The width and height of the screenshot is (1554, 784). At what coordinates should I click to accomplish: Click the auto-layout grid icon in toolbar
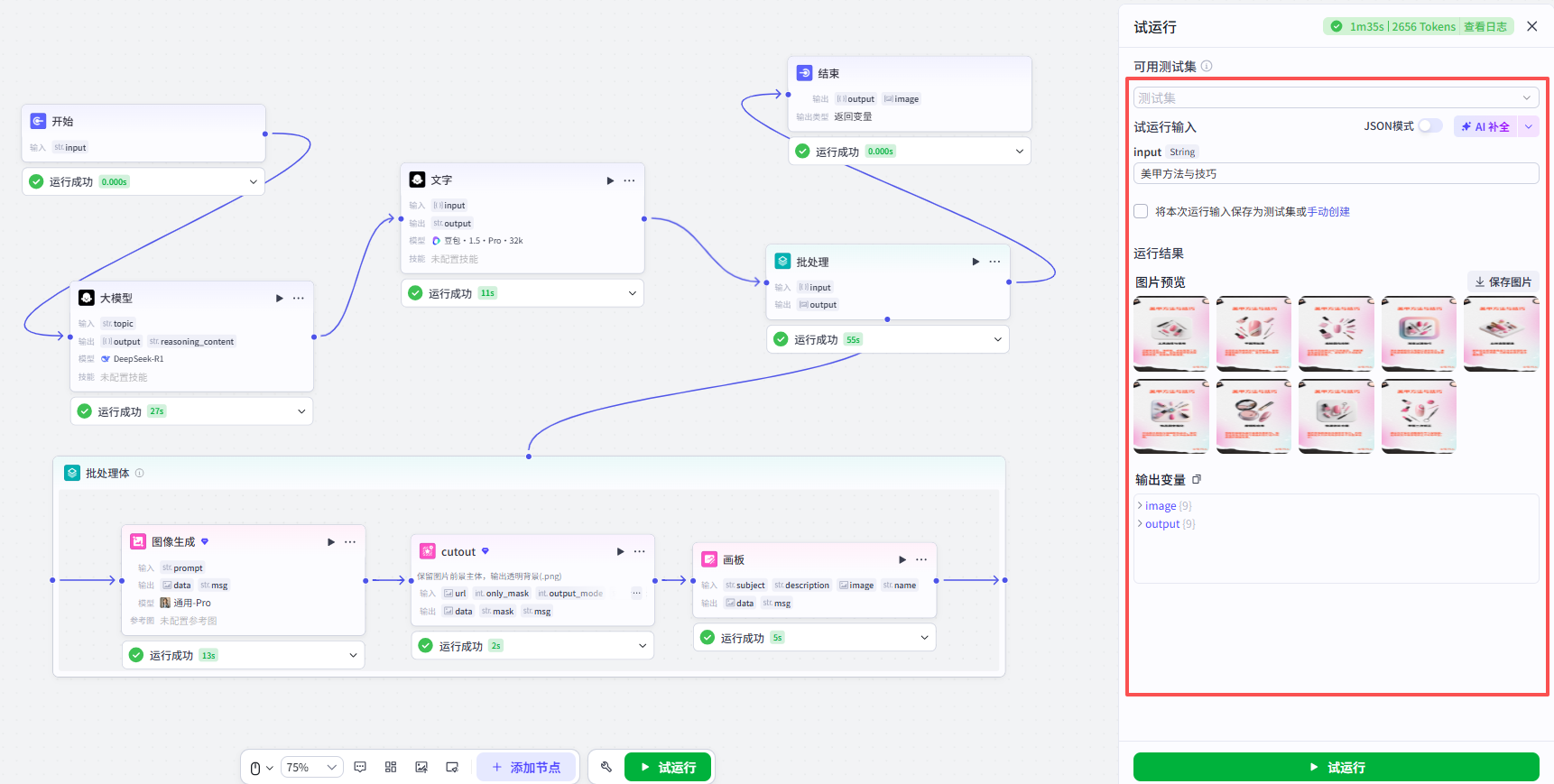tap(391, 767)
